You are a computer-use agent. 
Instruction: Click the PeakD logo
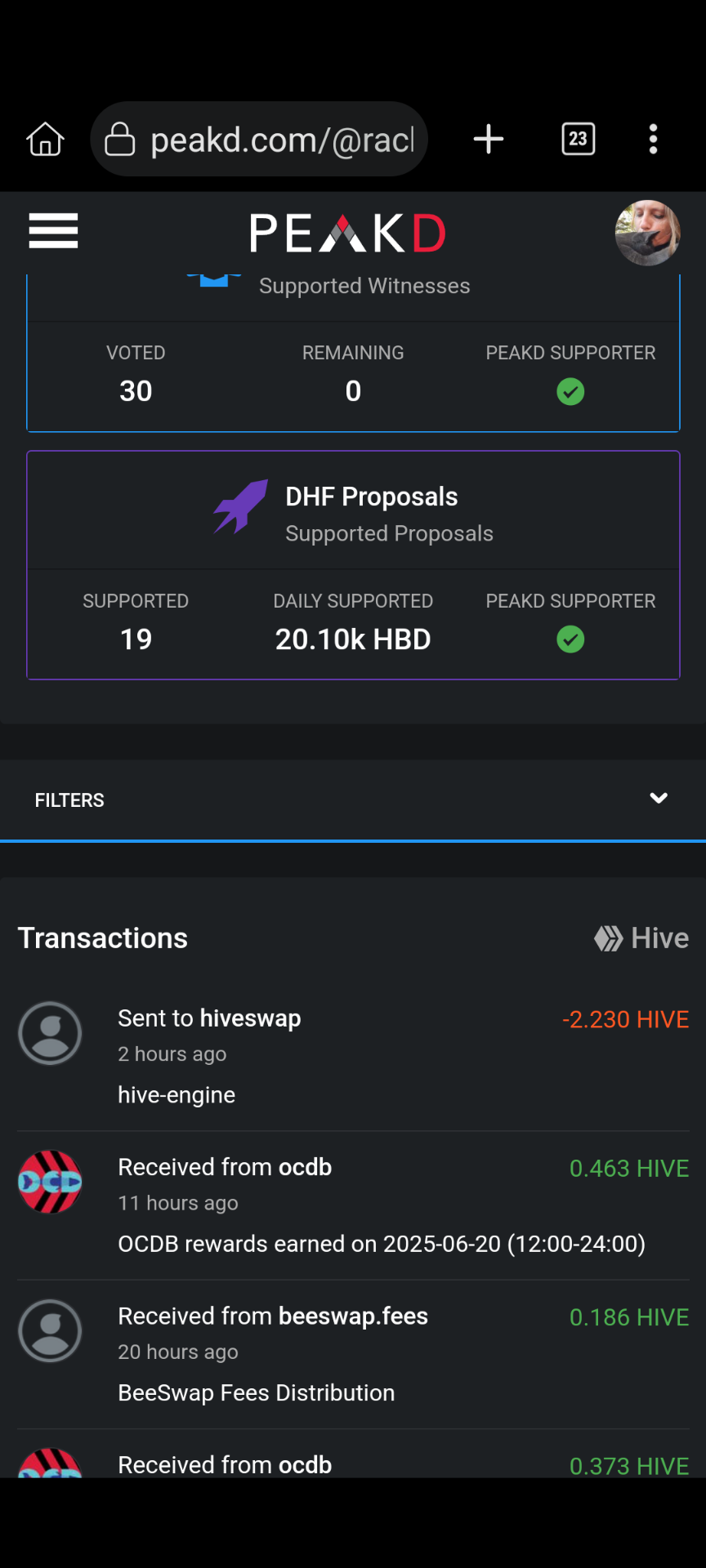[x=347, y=234]
